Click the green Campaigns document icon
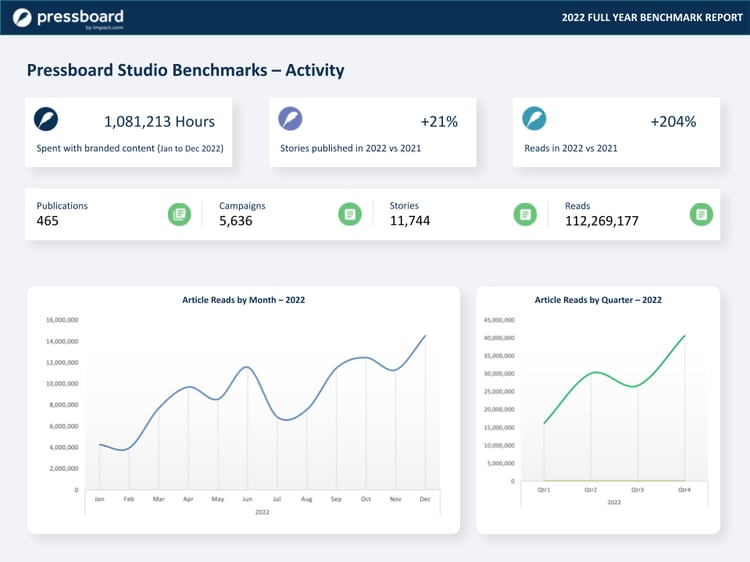Screen dimensions: 750x562 pyautogui.click(x=350, y=214)
